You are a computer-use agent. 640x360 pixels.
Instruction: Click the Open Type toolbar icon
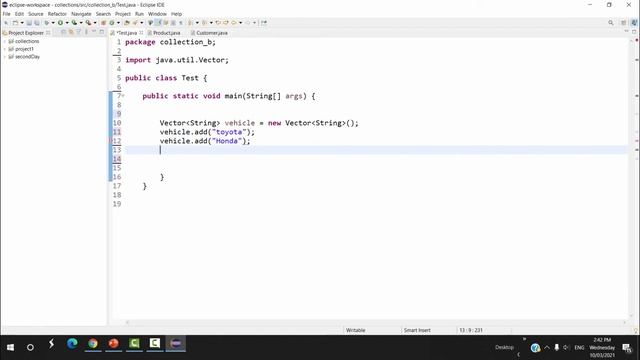[126, 23]
